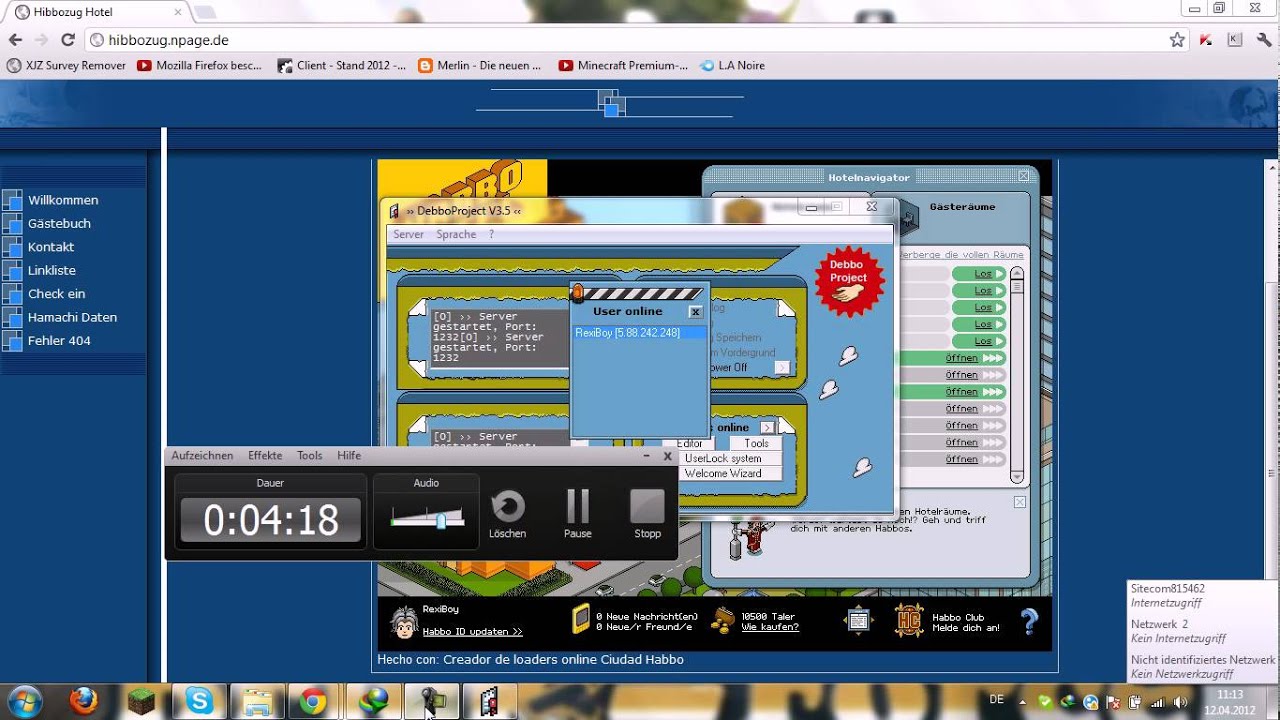1280x720 pixels.
Task: Open Linkliste from the sidebar
Action: pyautogui.click(x=52, y=270)
